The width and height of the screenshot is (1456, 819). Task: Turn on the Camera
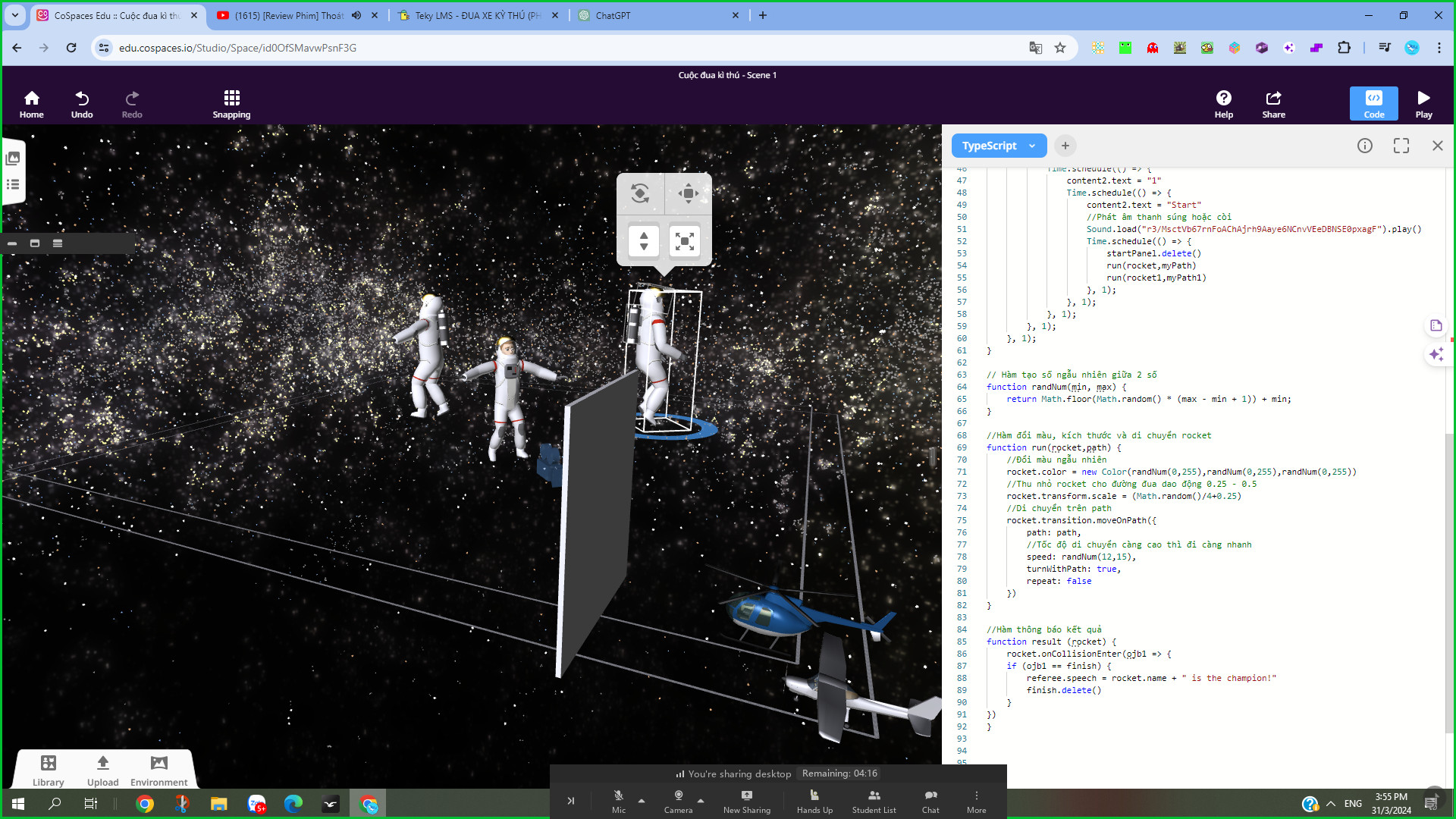[x=678, y=801]
